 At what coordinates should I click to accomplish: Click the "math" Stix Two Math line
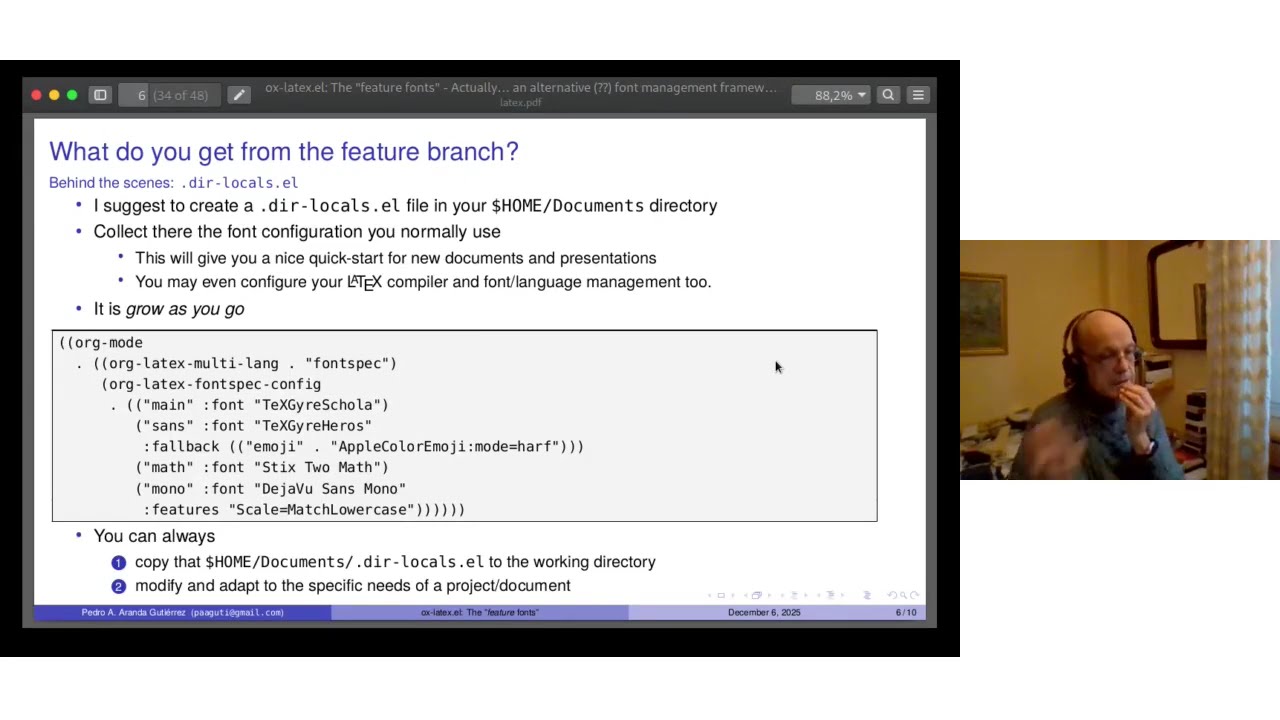(262, 467)
